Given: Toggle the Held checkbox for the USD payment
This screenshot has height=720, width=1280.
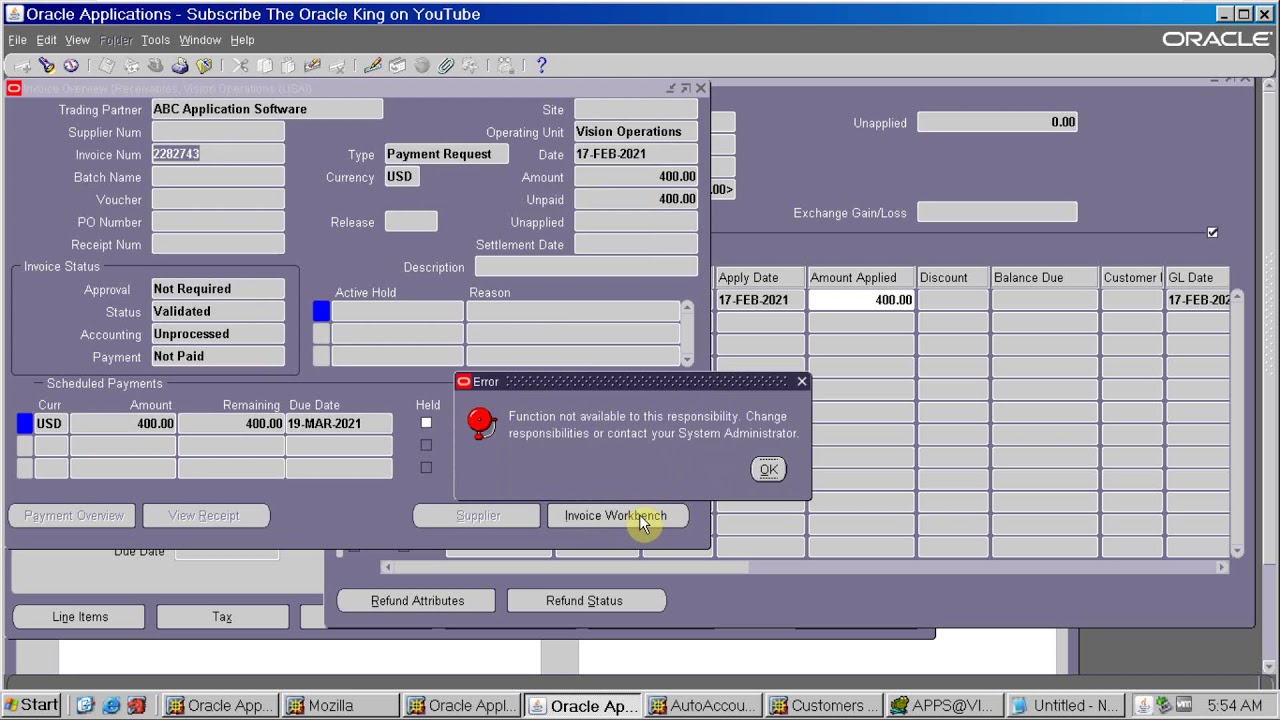Looking at the screenshot, I should (x=426, y=423).
